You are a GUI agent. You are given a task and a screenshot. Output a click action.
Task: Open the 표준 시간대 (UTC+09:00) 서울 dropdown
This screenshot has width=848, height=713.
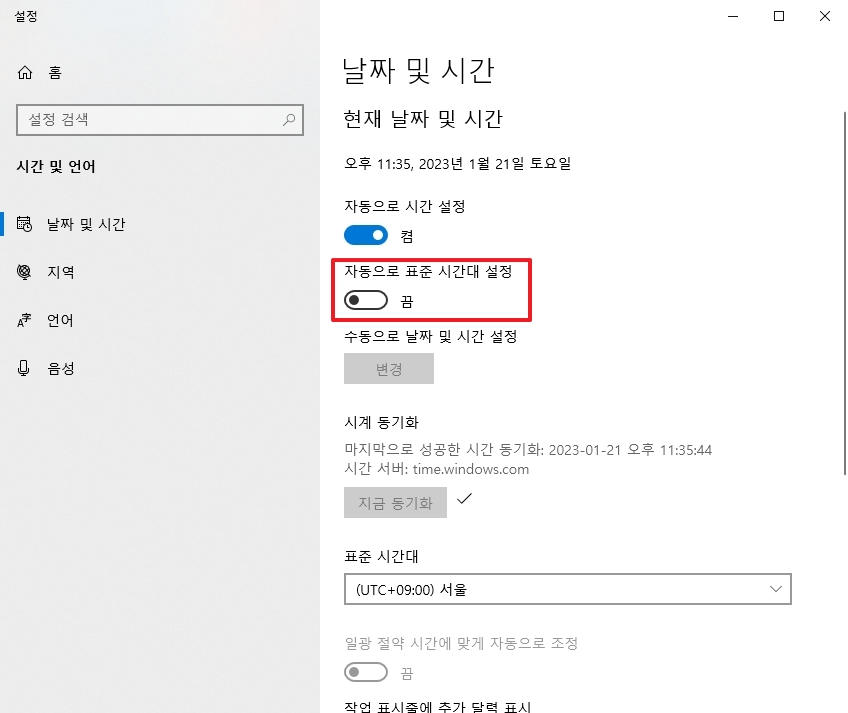coord(568,589)
